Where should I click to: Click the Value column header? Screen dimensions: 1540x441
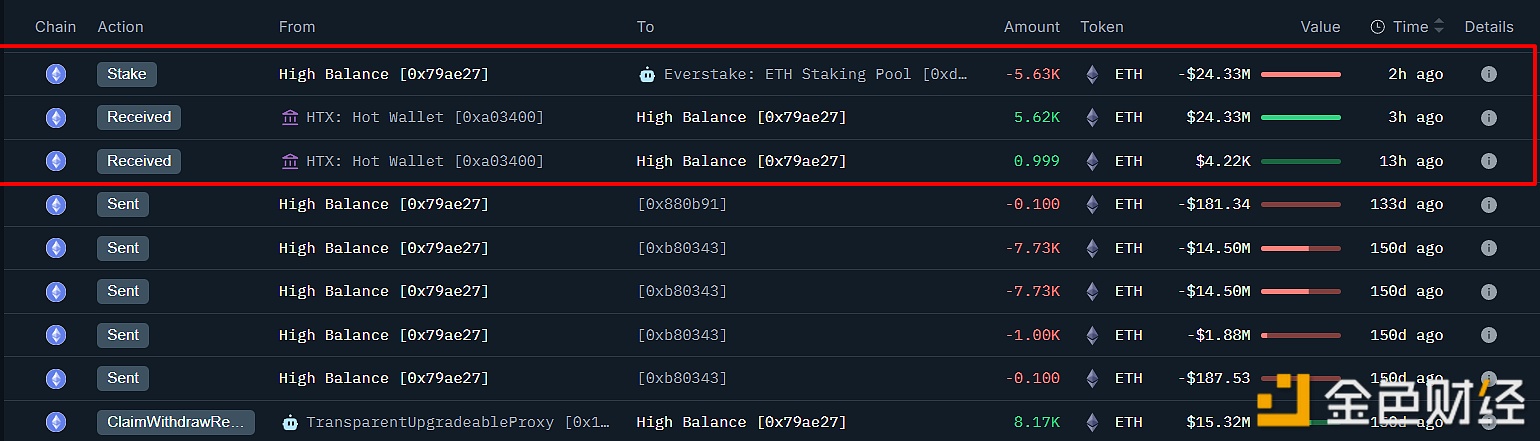click(1319, 27)
